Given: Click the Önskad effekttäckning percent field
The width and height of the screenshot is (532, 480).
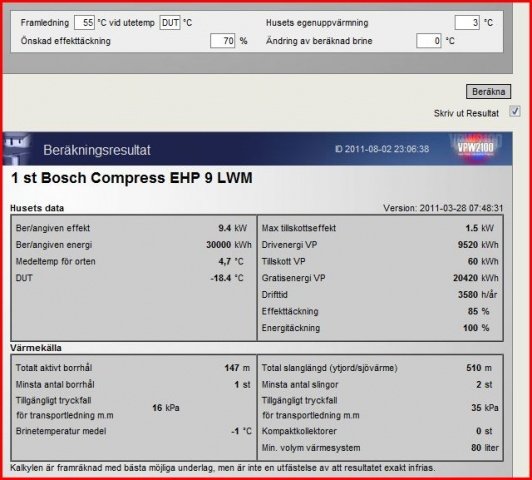Looking at the screenshot, I should point(223,41).
